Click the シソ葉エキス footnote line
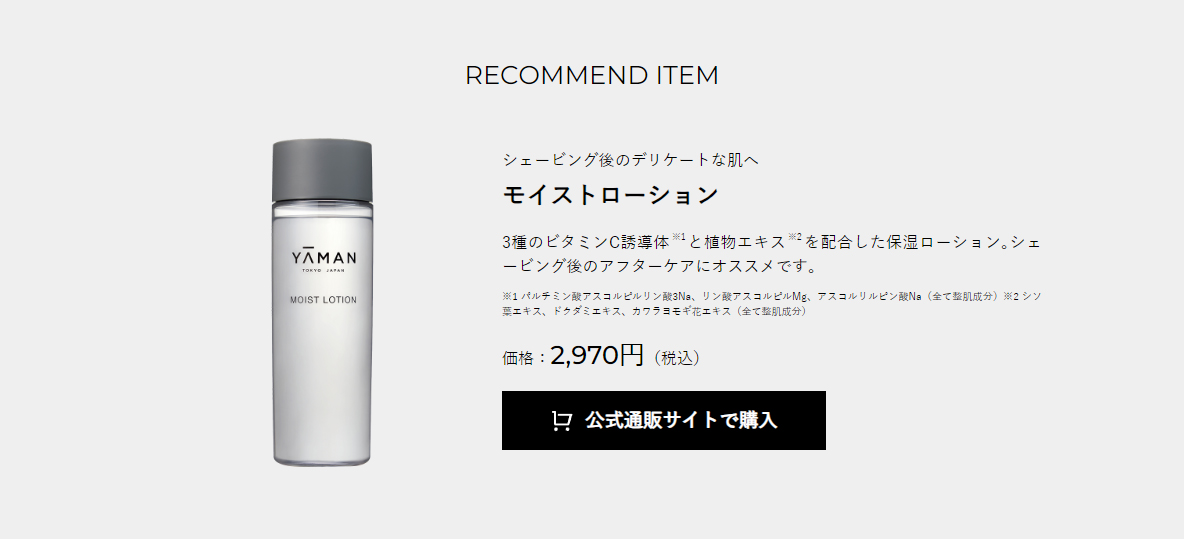 pos(653,311)
